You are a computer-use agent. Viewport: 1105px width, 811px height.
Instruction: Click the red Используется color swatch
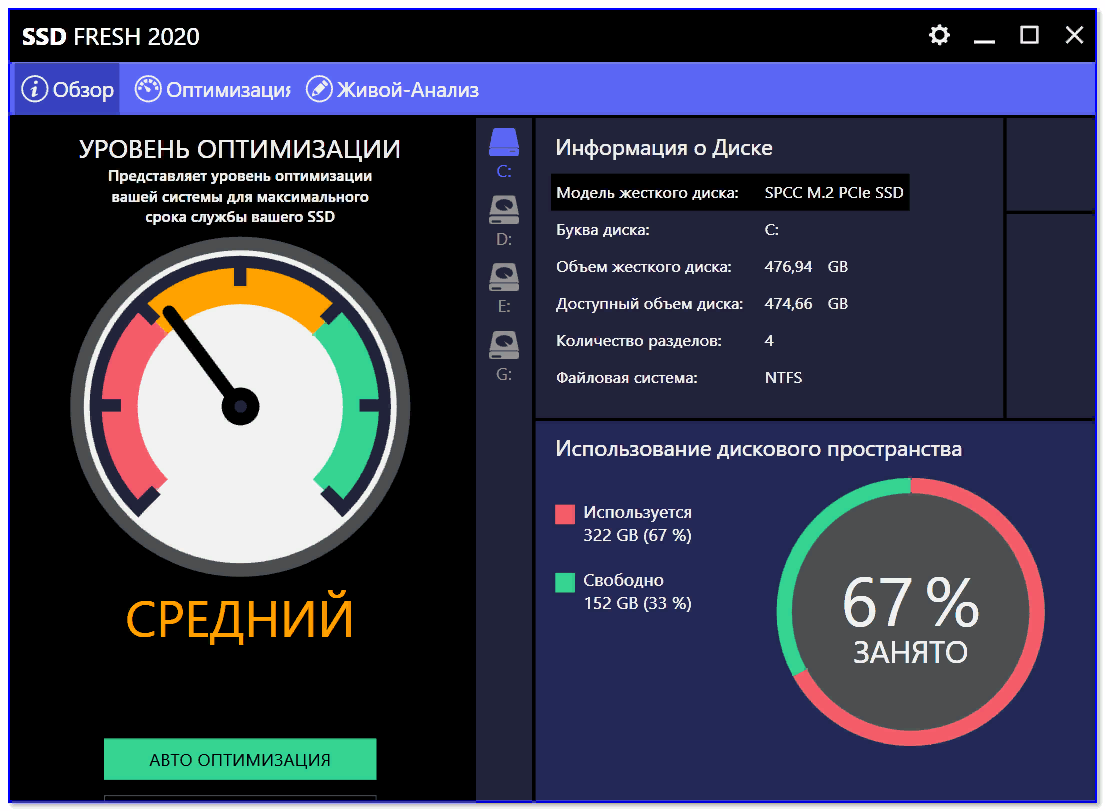(x=565, y=514)
